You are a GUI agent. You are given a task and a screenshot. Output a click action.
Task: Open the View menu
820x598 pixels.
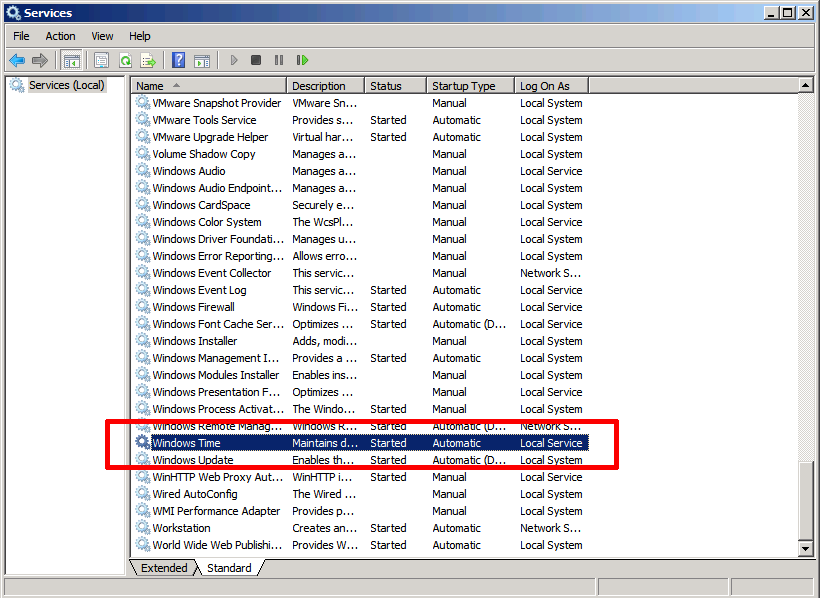tap(101, 35)
